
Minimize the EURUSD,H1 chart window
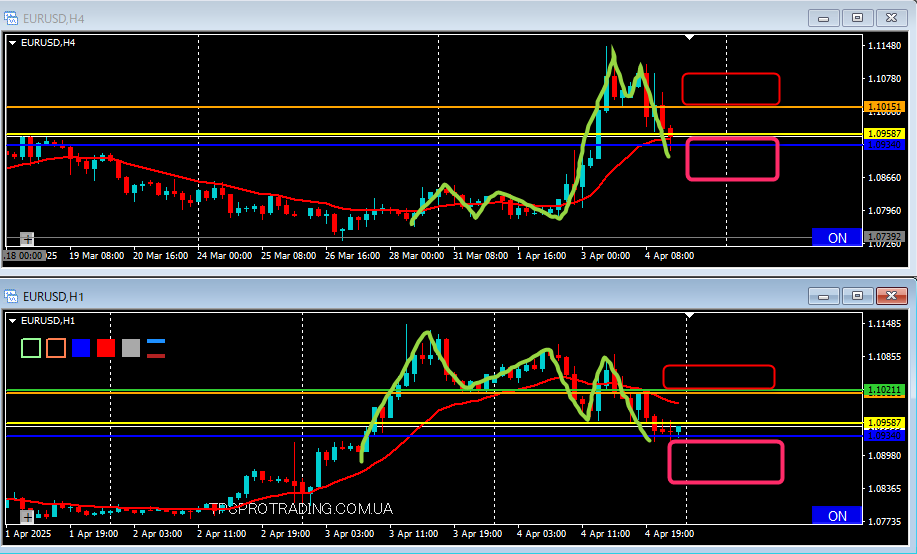825,296
